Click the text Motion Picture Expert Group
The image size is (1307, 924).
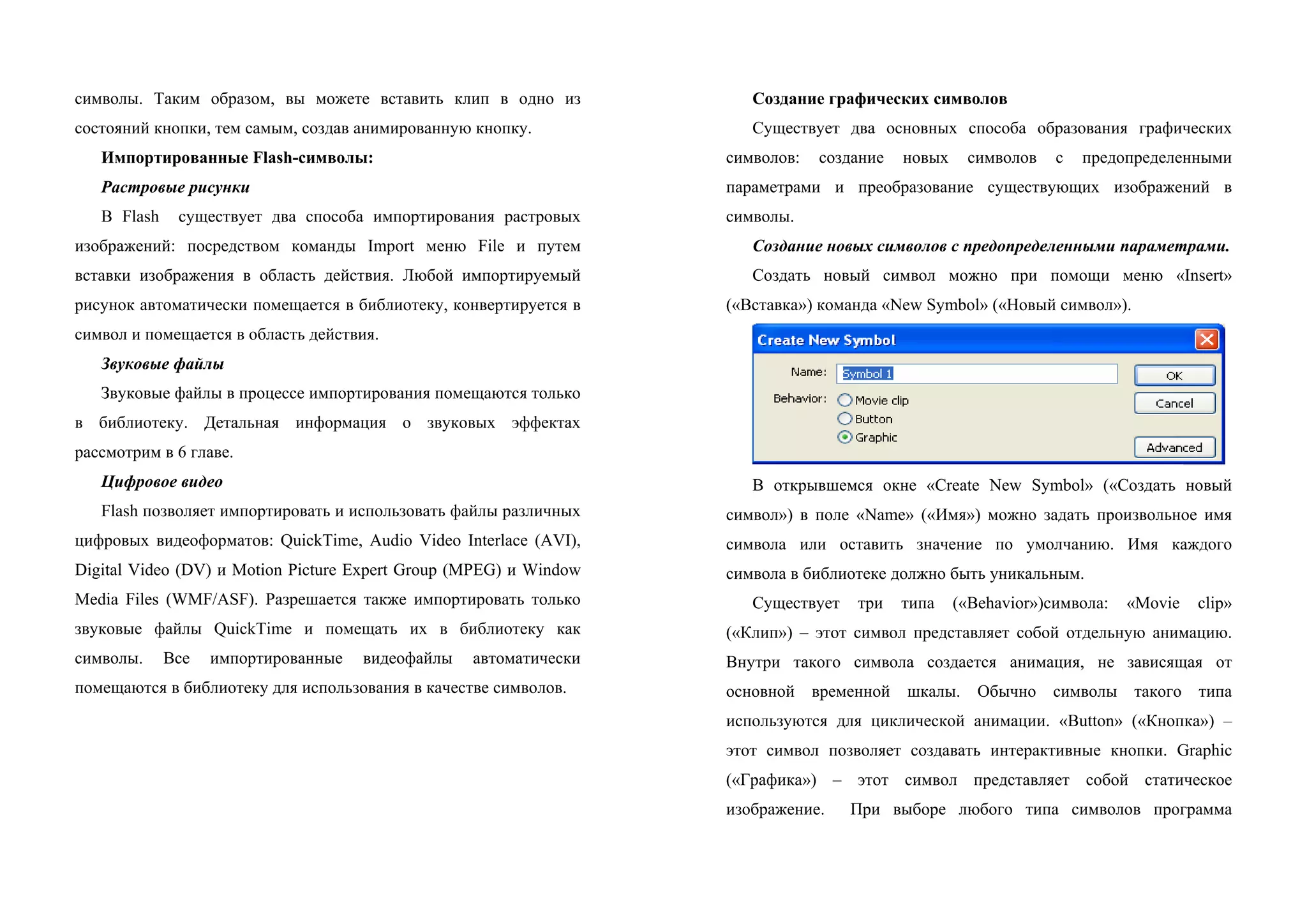tap(334, 570)
